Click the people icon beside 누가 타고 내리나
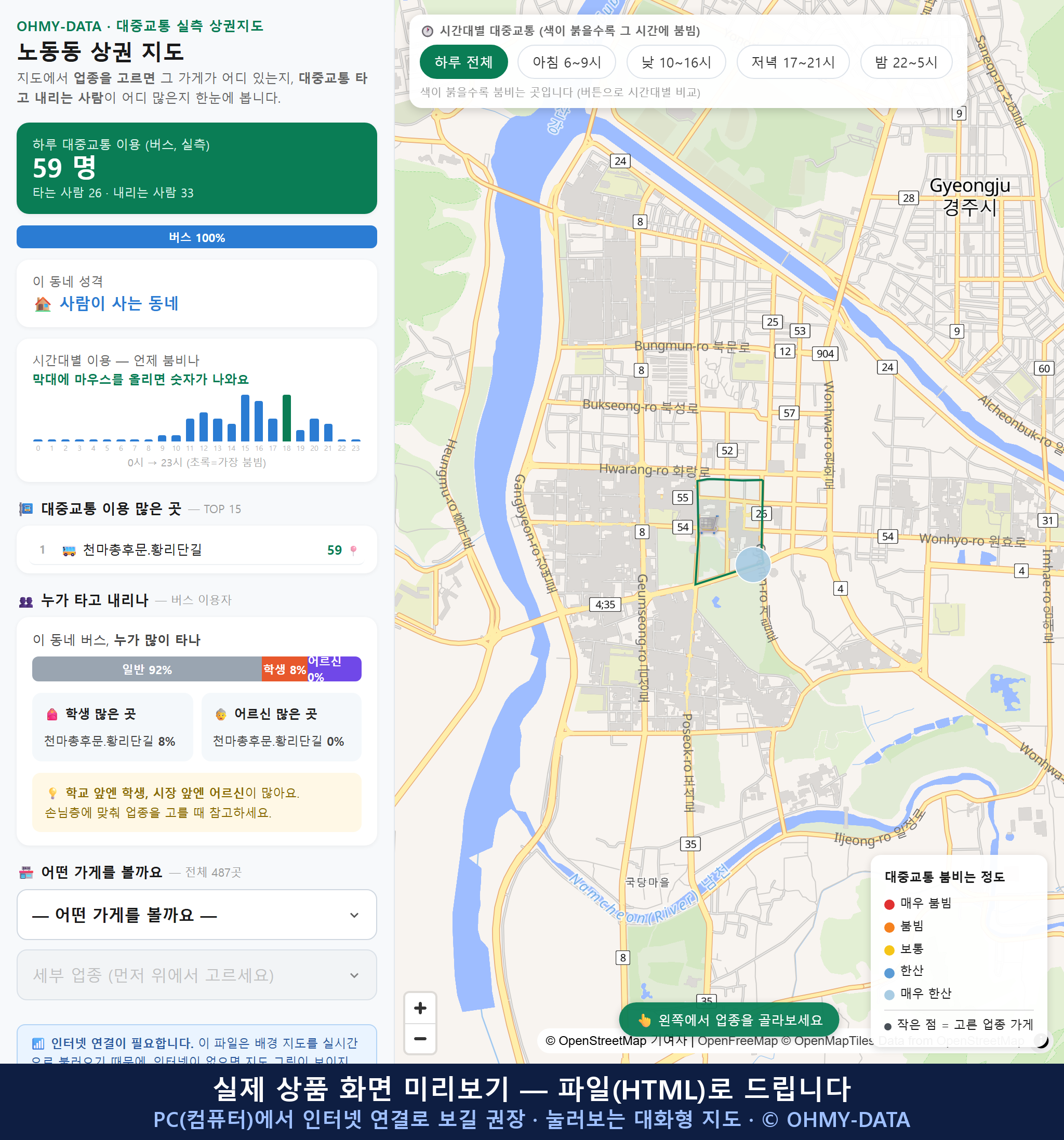 (26, 601)
